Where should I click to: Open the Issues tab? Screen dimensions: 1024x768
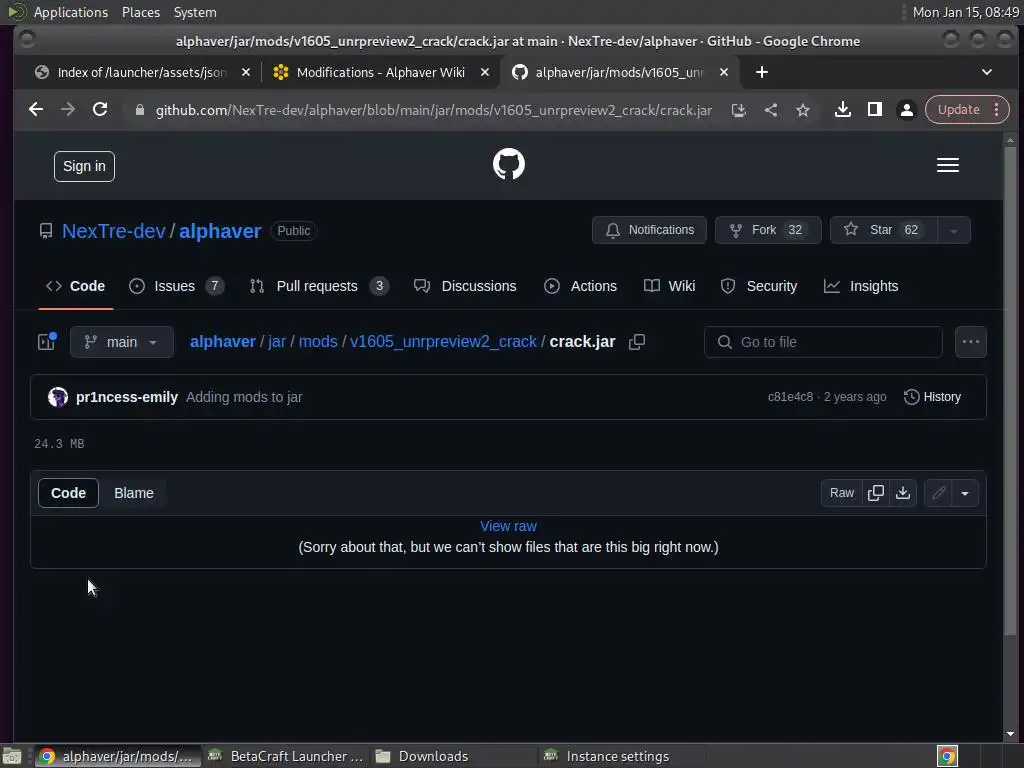[176, 286]
